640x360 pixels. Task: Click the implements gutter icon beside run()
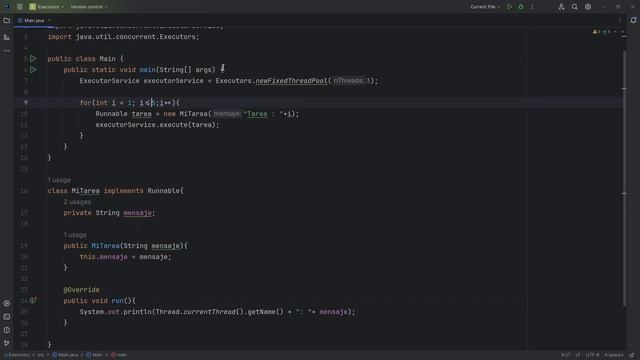33,300
